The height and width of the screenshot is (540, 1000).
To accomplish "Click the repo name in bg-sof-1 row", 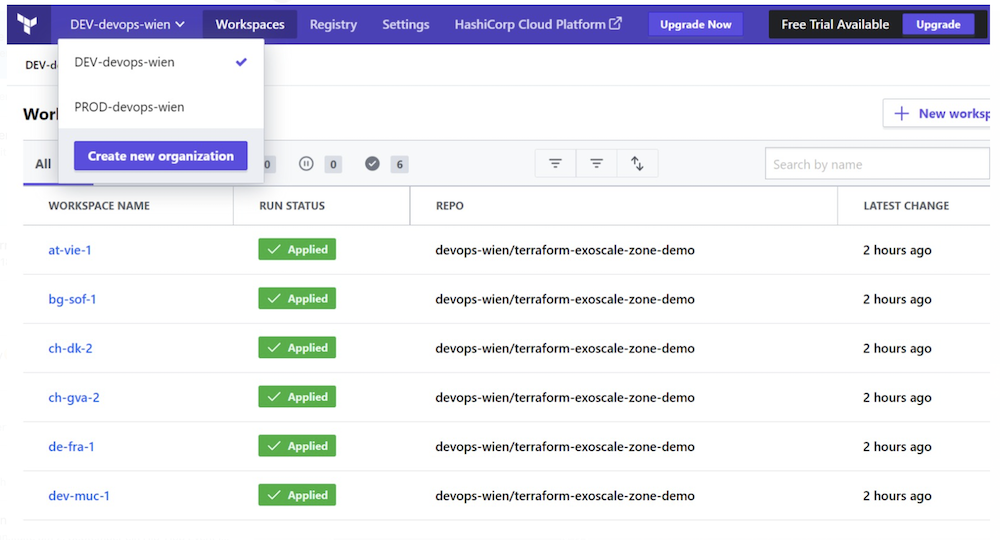I will [x=565, y=299].
